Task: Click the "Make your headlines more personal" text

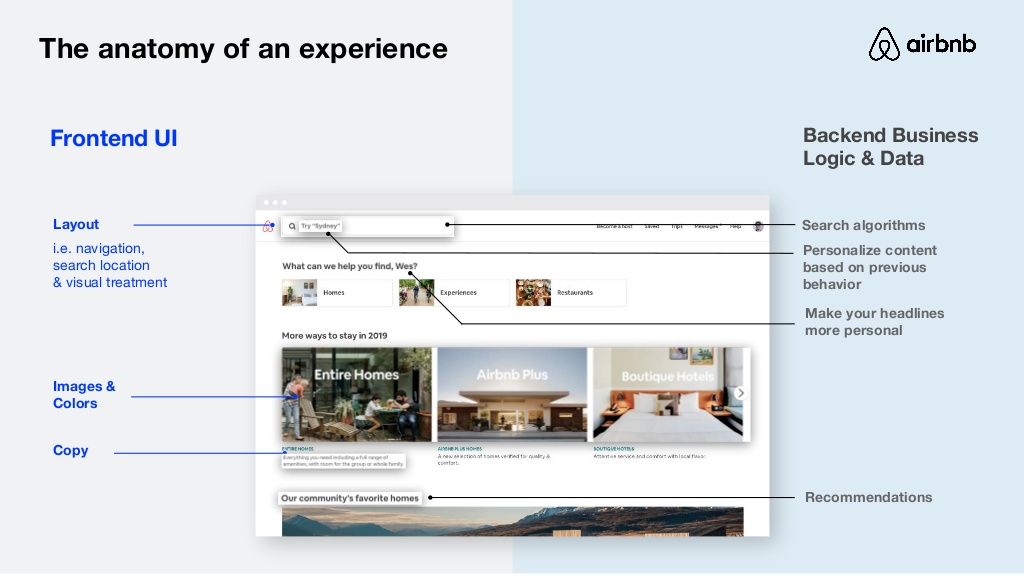Action: pyautogui.click(x=874, y=322)
